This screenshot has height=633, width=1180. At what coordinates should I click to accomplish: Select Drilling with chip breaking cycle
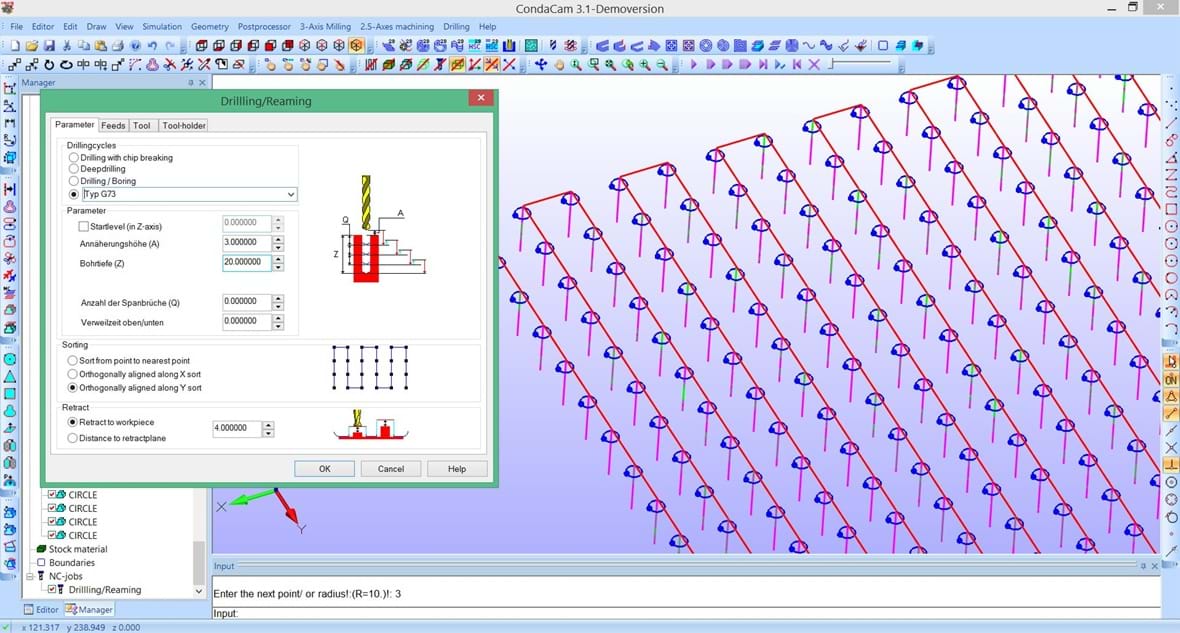coord(74,158)
